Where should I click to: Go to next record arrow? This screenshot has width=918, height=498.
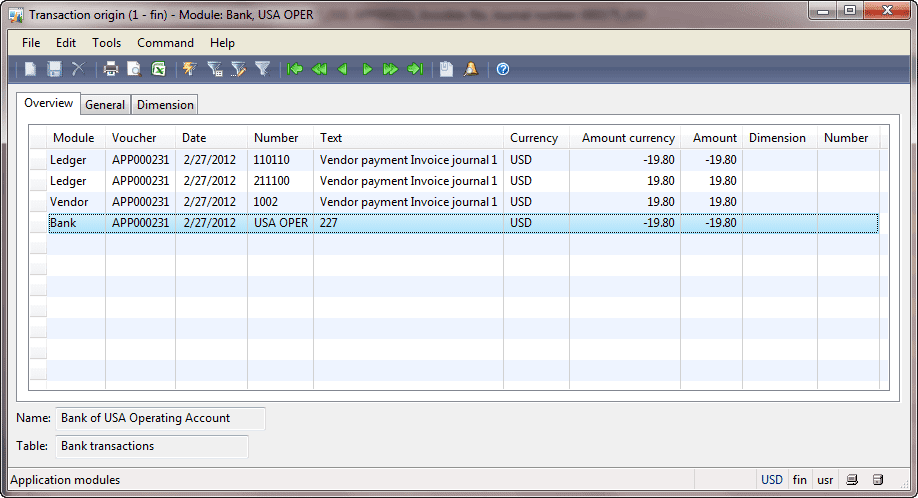pos(367,69)
